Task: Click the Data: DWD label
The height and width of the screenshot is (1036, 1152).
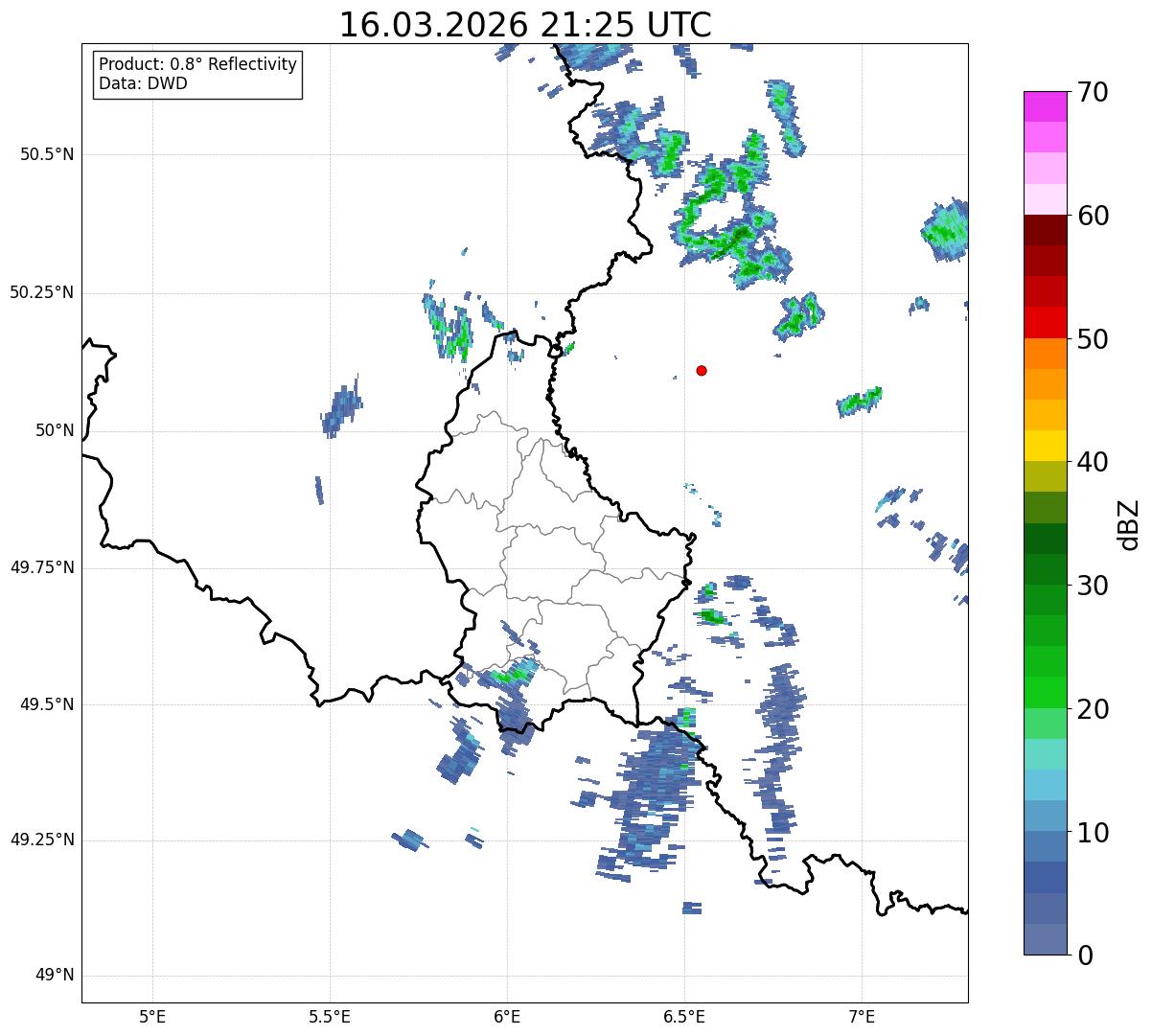Action: [x=143, y=83]
